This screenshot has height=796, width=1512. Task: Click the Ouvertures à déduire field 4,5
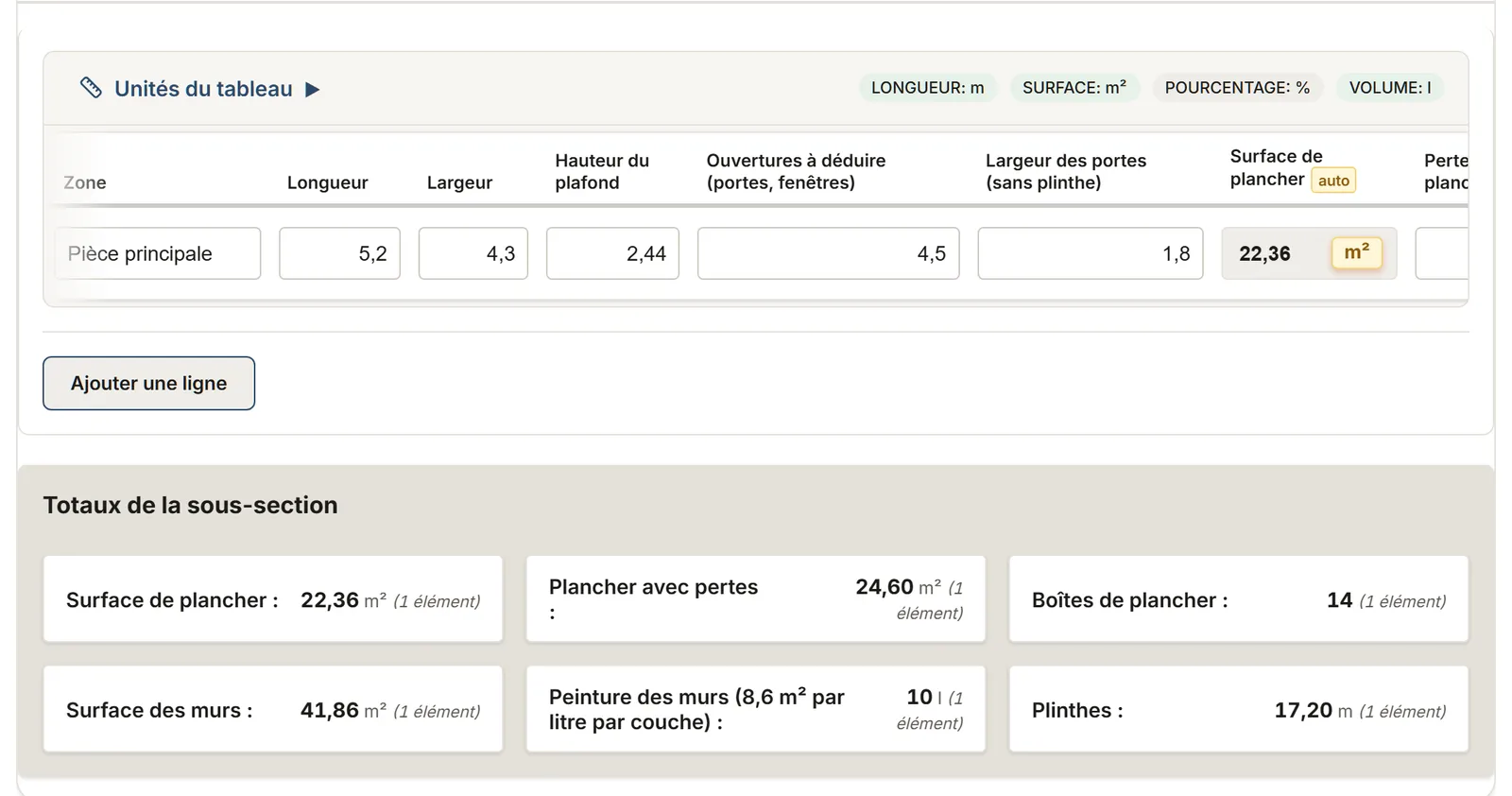click(829, 253)
